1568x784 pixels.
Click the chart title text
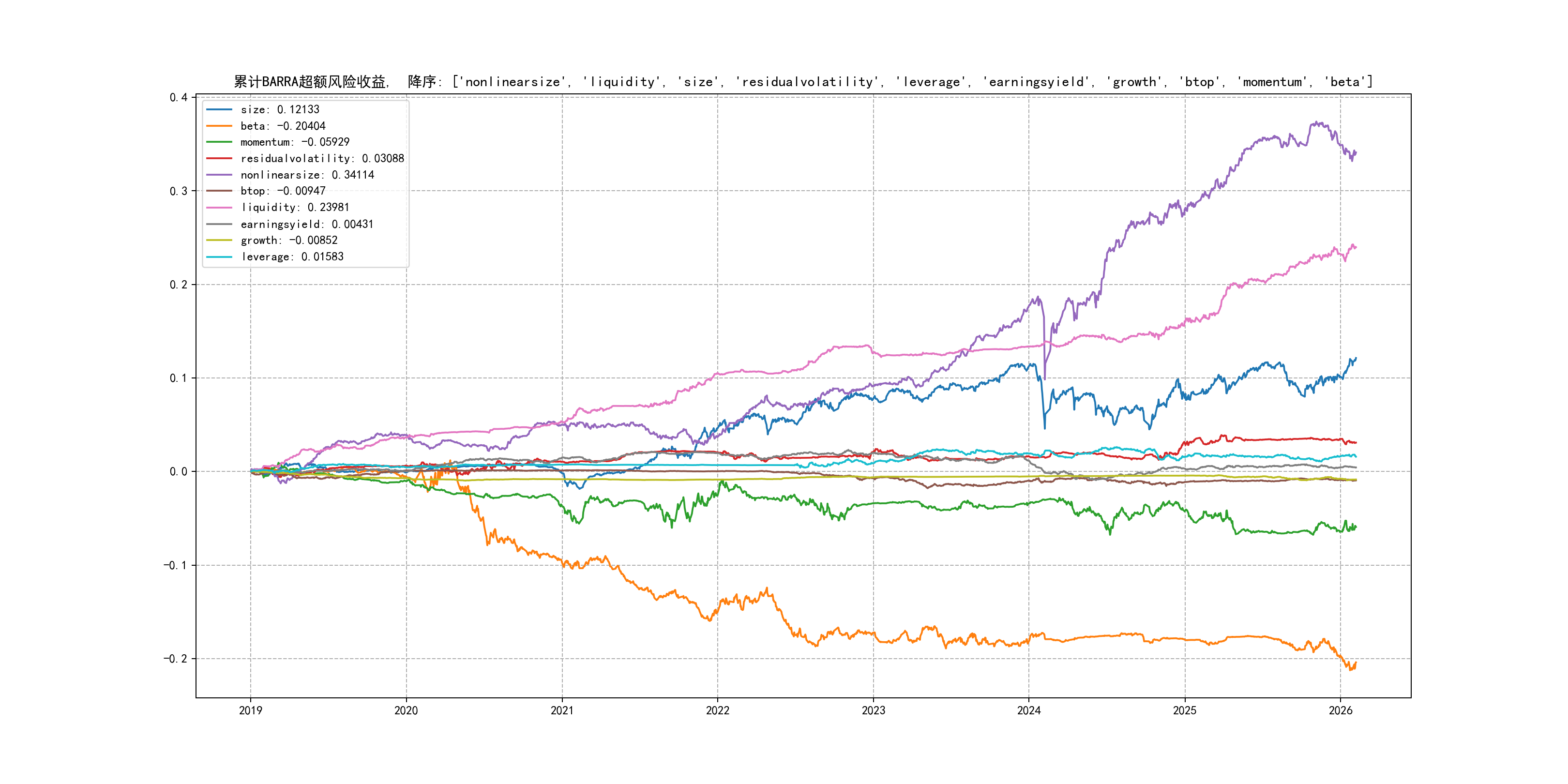click(x=803, y=82)
